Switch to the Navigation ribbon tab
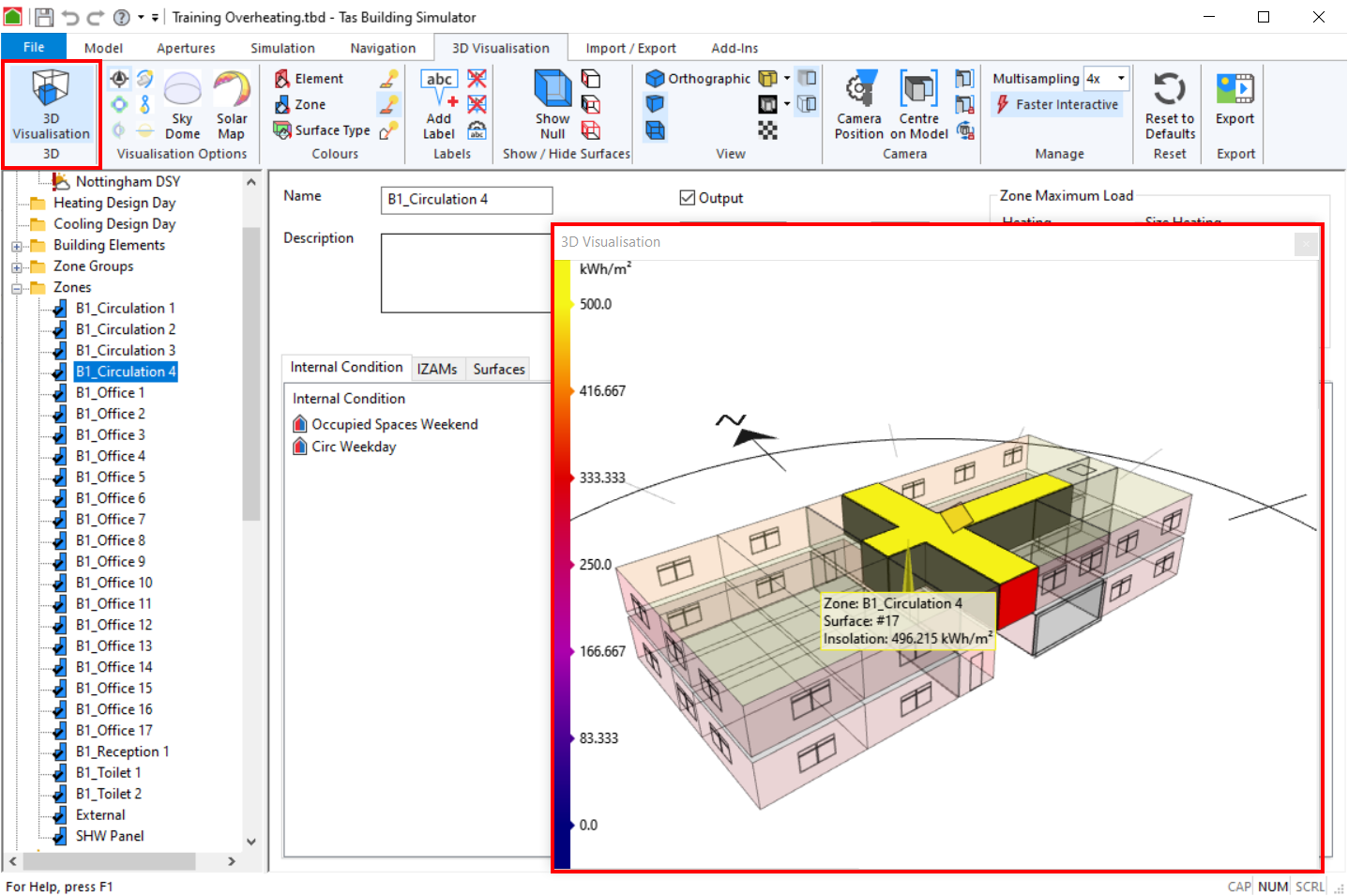 pyautogui.click(x=383, y=48)
